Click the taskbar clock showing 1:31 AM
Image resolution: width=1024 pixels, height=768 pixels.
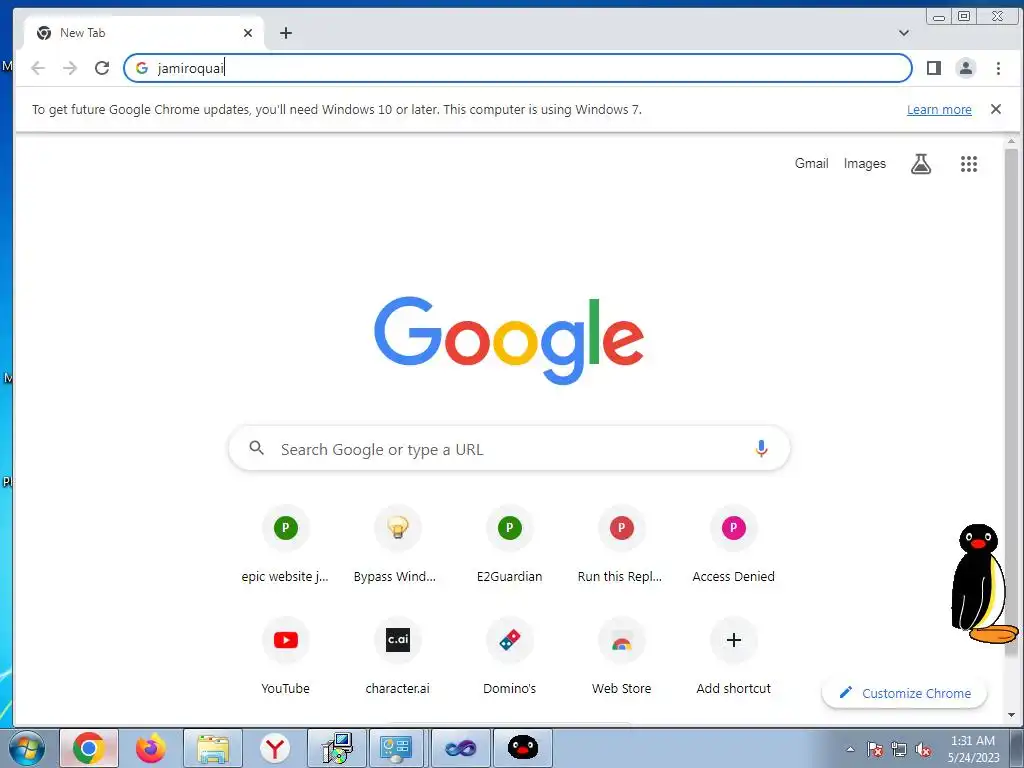click(973, 749)
